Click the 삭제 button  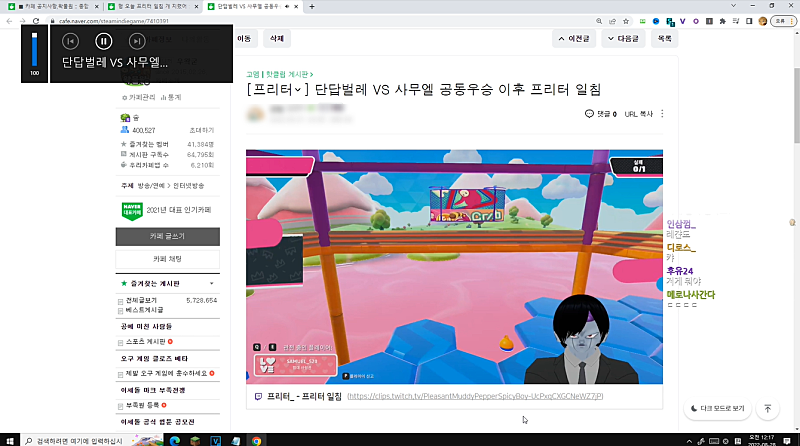[x=277, y=38]
